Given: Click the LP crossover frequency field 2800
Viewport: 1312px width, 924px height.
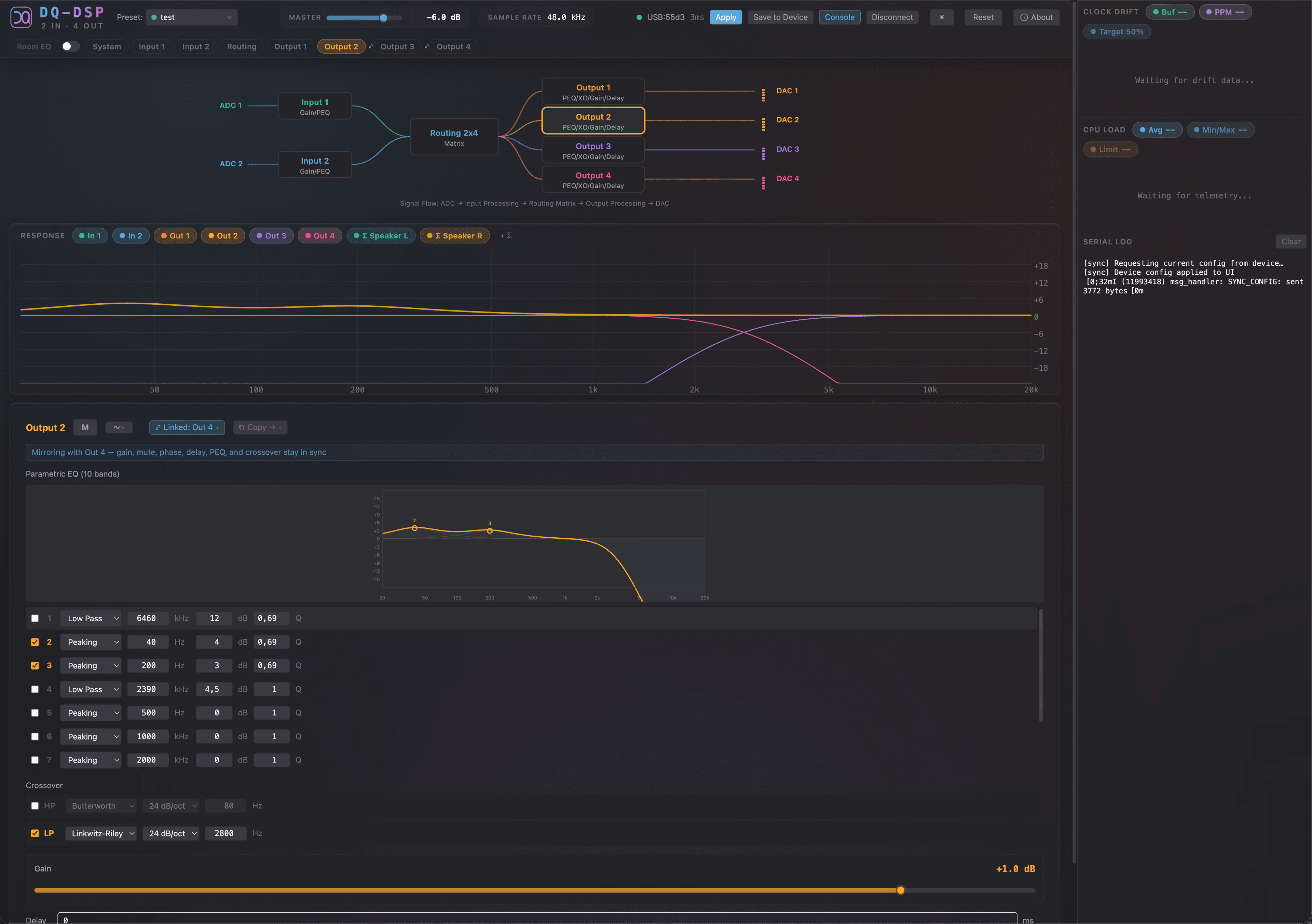Looking at the screenshot, I should pyautogui.click(x=225, y=833).
